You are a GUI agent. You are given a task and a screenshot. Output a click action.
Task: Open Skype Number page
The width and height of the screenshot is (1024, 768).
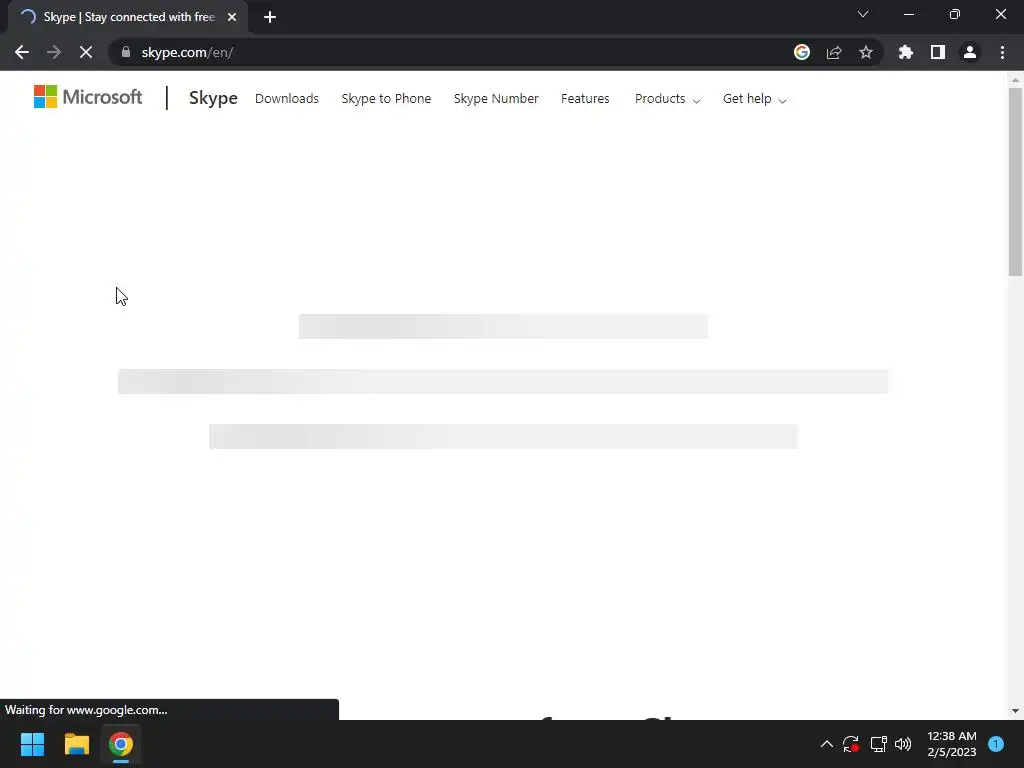click(496, 99)
